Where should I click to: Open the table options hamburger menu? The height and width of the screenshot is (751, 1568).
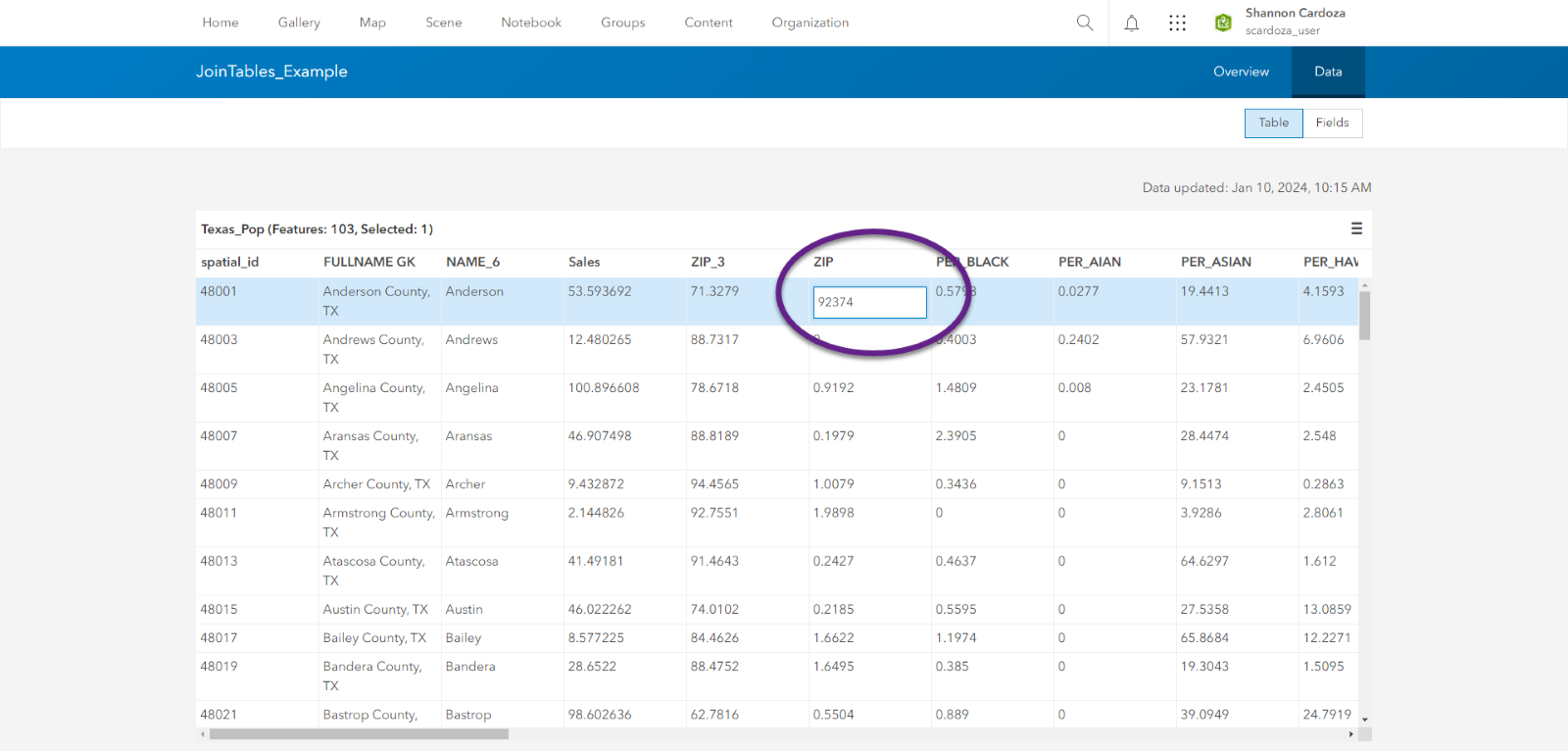[x=1356, y=228]
